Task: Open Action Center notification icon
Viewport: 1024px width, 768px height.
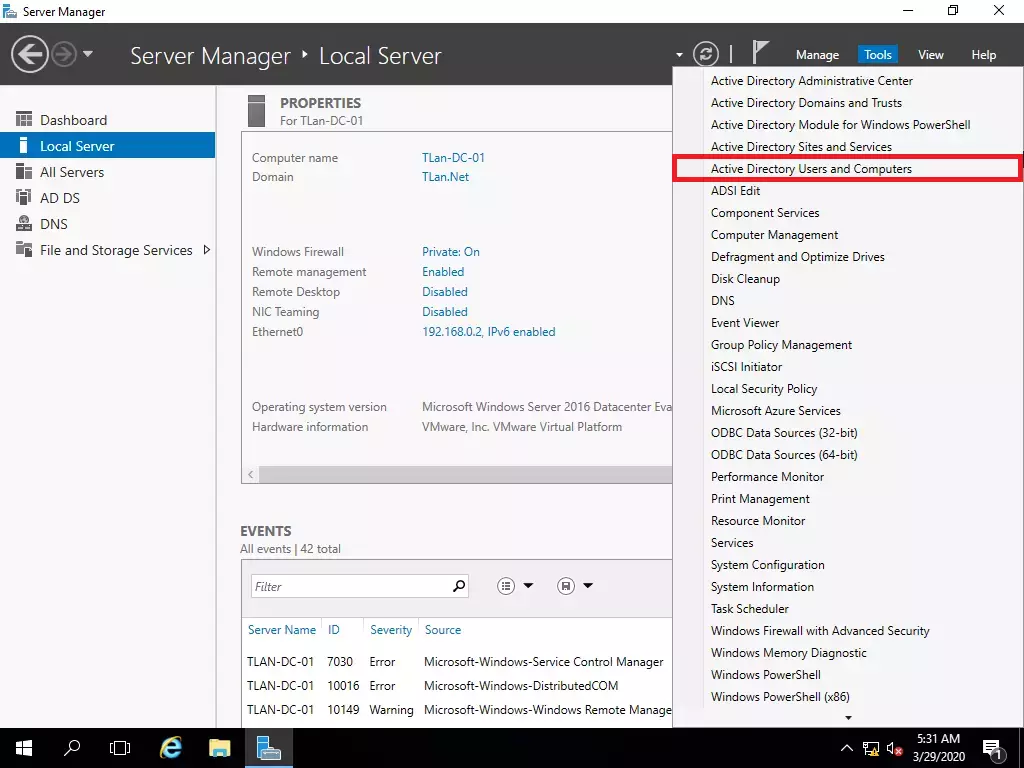Action: click(993, 750)
